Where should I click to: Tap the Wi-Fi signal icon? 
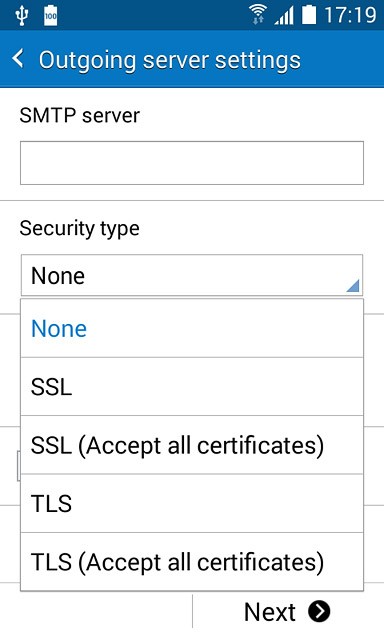coord(258,15)
